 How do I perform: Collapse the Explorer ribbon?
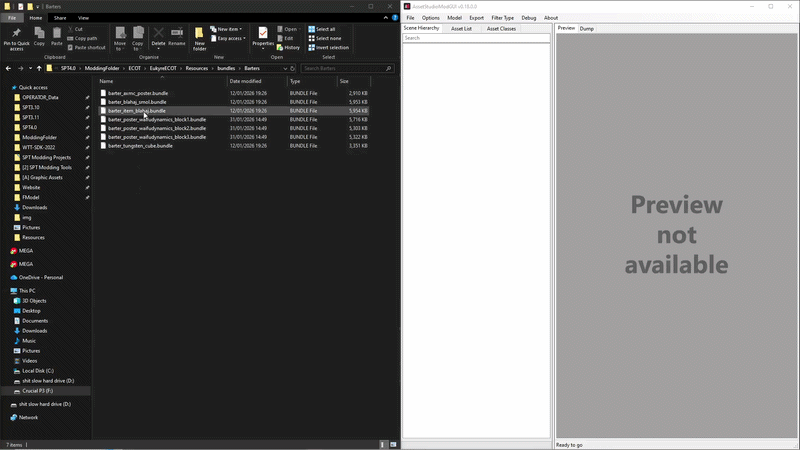pyautogui.click(x=386, y=18)
